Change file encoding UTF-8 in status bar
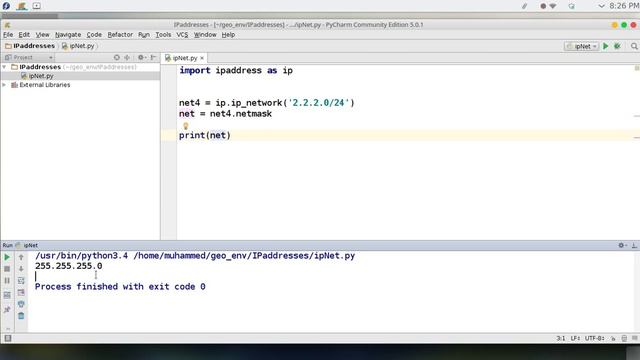Viewport: 640px width, 360px height. pos(594,338)
